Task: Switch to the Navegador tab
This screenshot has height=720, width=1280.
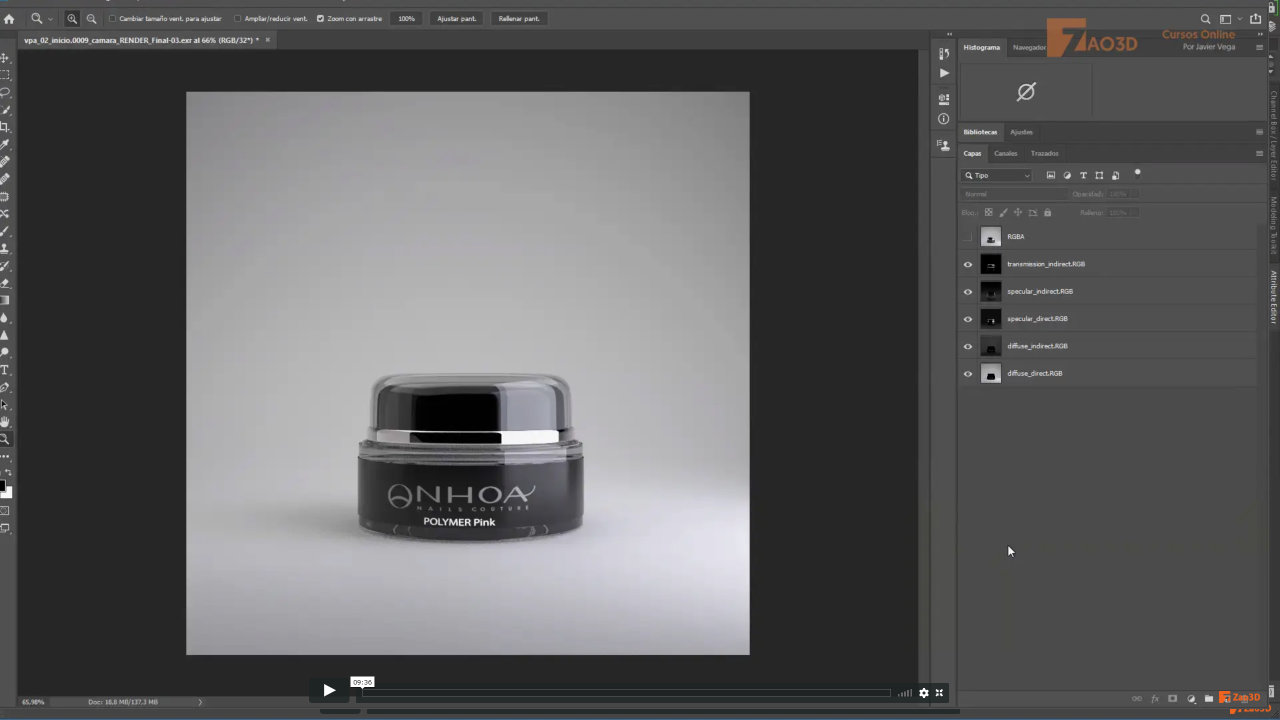Action: tap(1029, 47)
